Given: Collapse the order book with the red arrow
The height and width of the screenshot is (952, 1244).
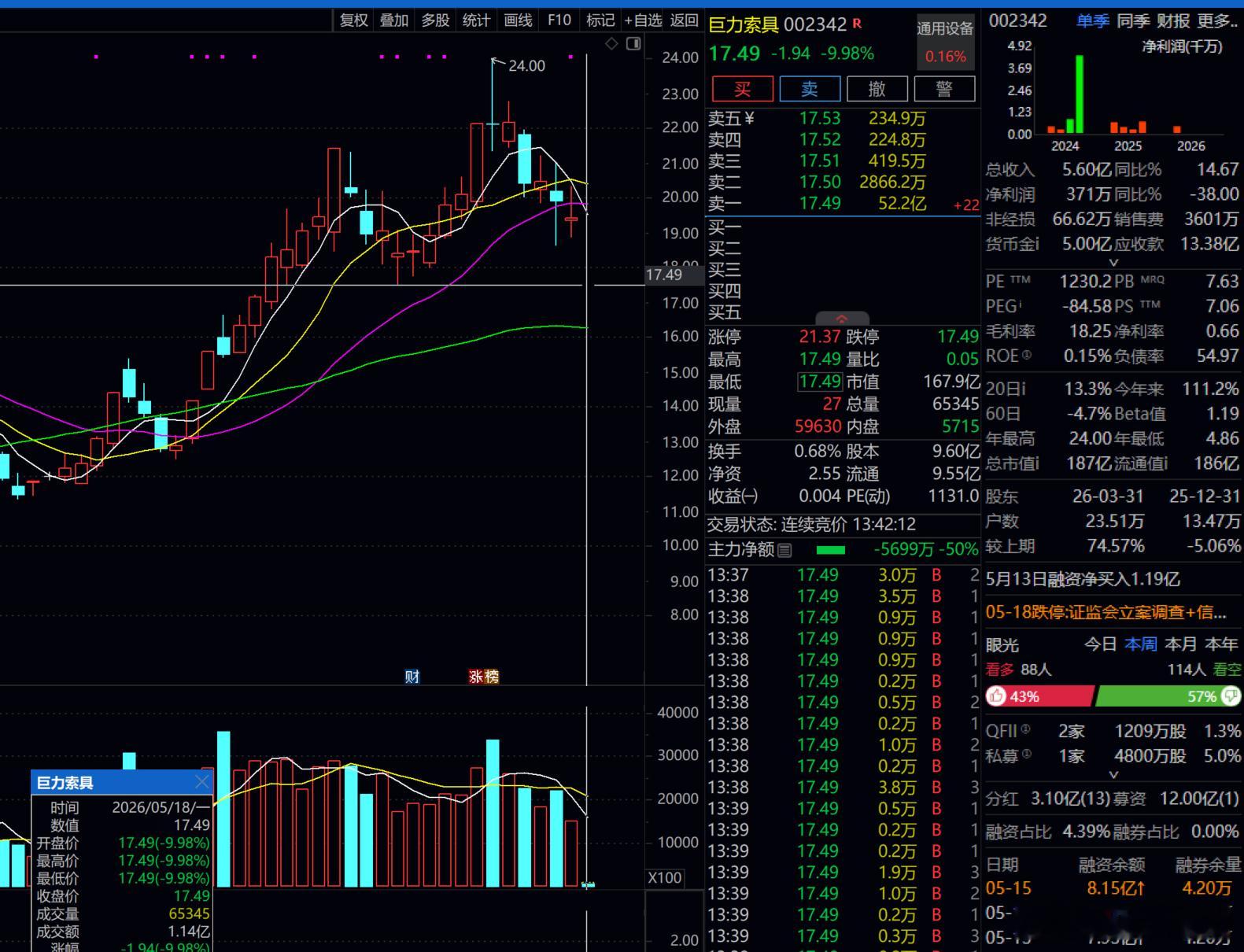Looking at the screenshot, I should 842,319.
